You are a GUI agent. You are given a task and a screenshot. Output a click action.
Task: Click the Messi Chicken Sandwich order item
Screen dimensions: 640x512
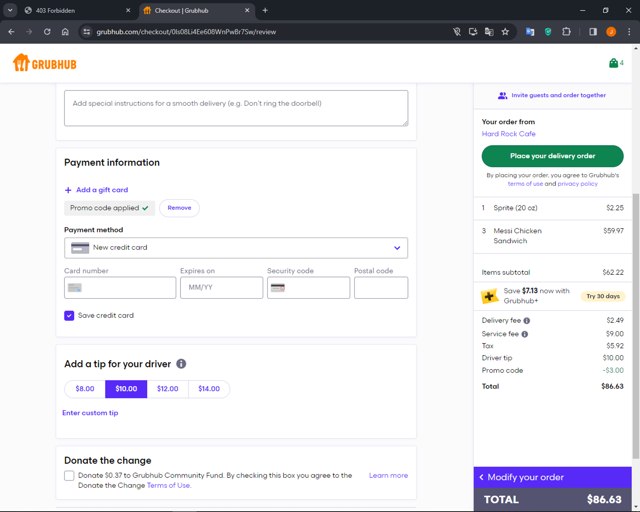(552, 236)
